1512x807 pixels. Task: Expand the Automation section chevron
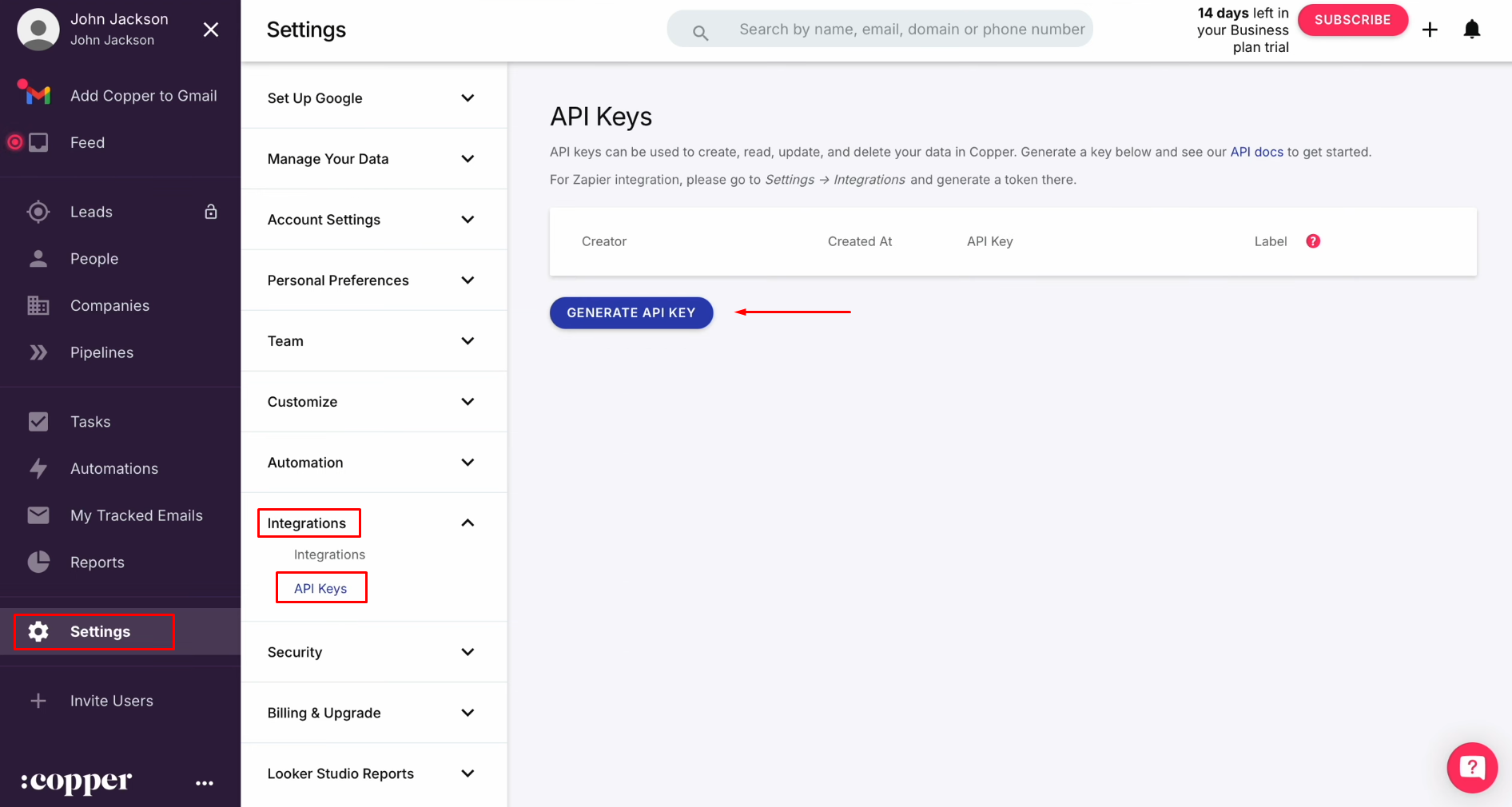pos(468,463)
